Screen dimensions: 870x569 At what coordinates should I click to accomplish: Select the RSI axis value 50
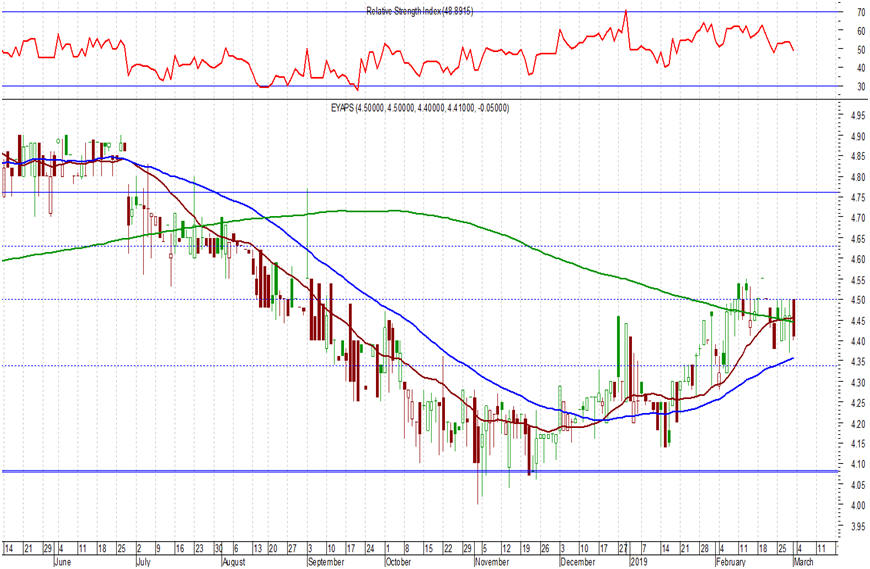click(861, 50)
